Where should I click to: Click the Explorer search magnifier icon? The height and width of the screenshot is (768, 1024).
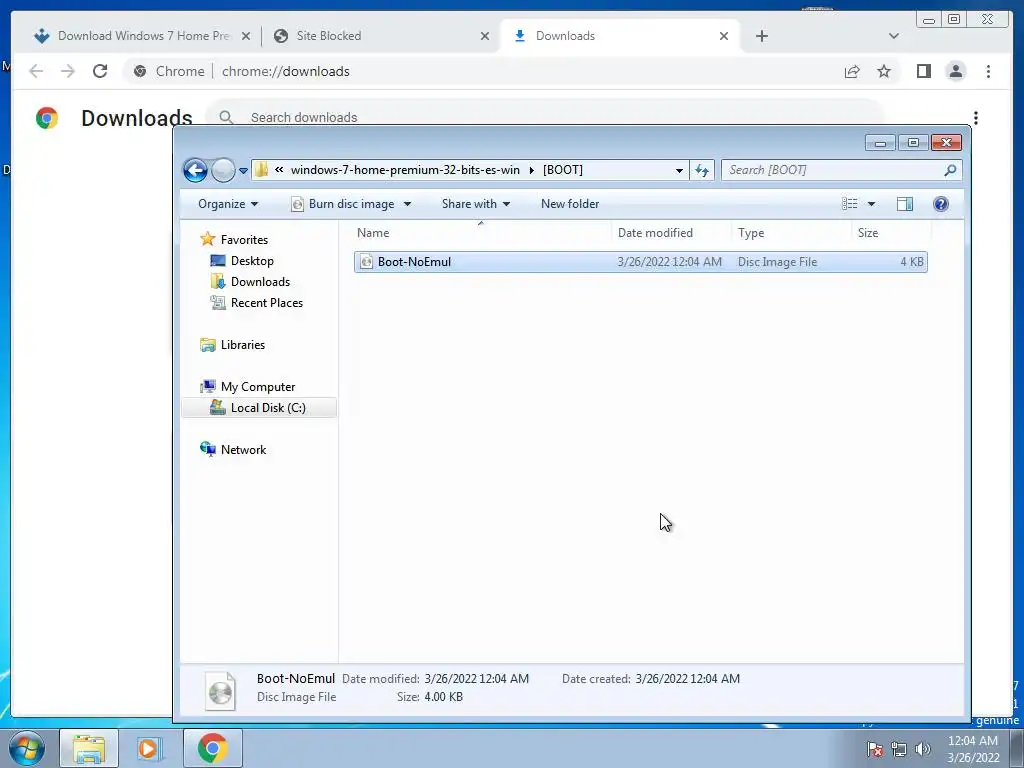click(x=950, y=170)
